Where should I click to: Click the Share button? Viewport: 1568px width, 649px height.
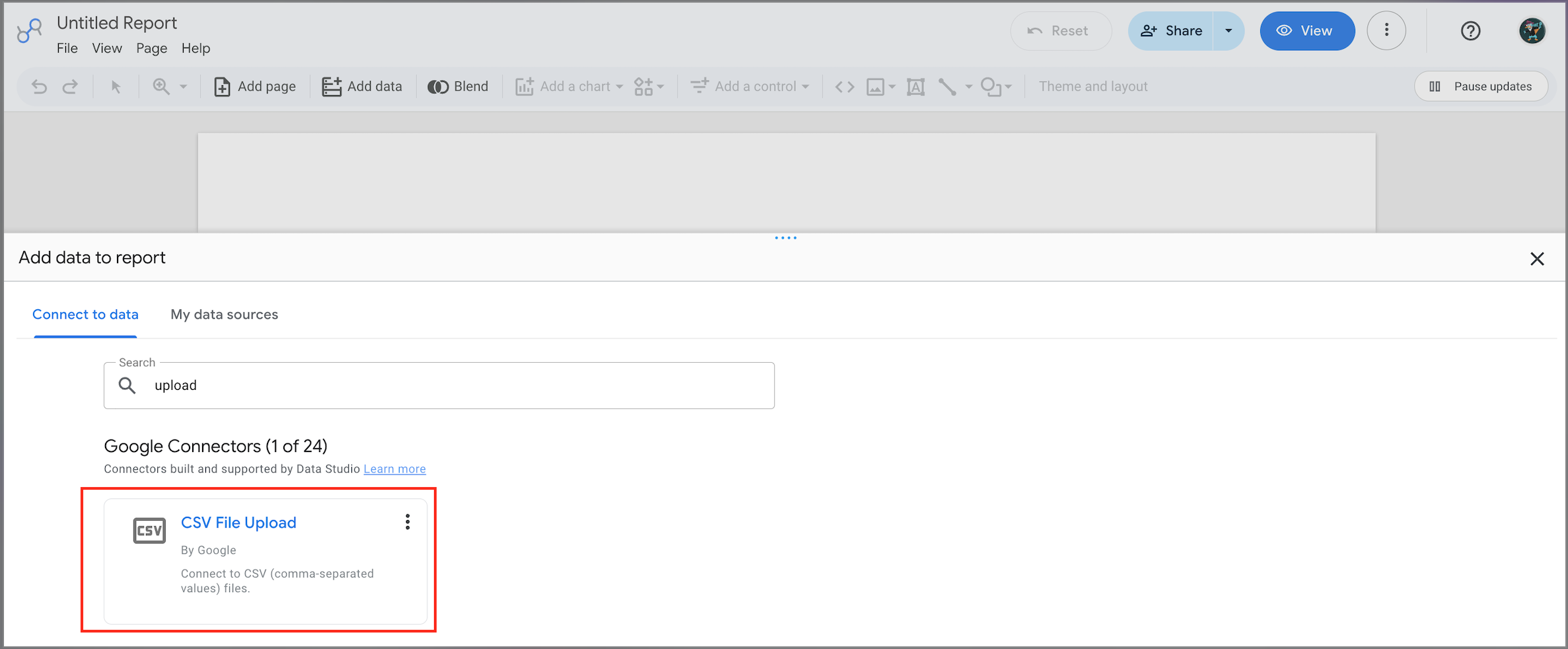[1170, 31]
